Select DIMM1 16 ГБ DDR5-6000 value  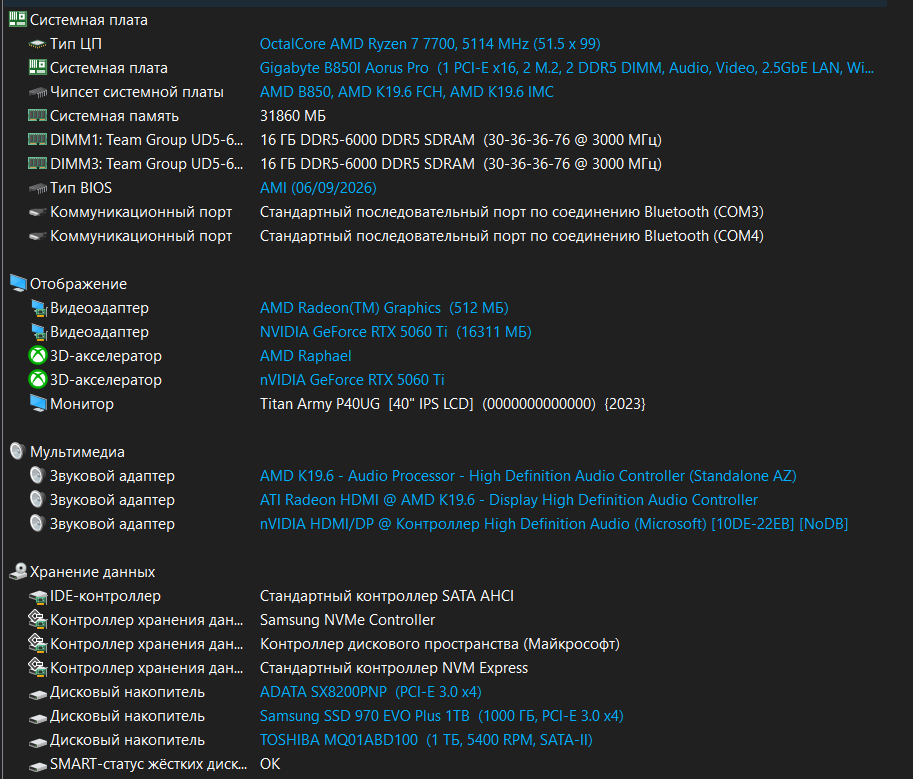460,140
